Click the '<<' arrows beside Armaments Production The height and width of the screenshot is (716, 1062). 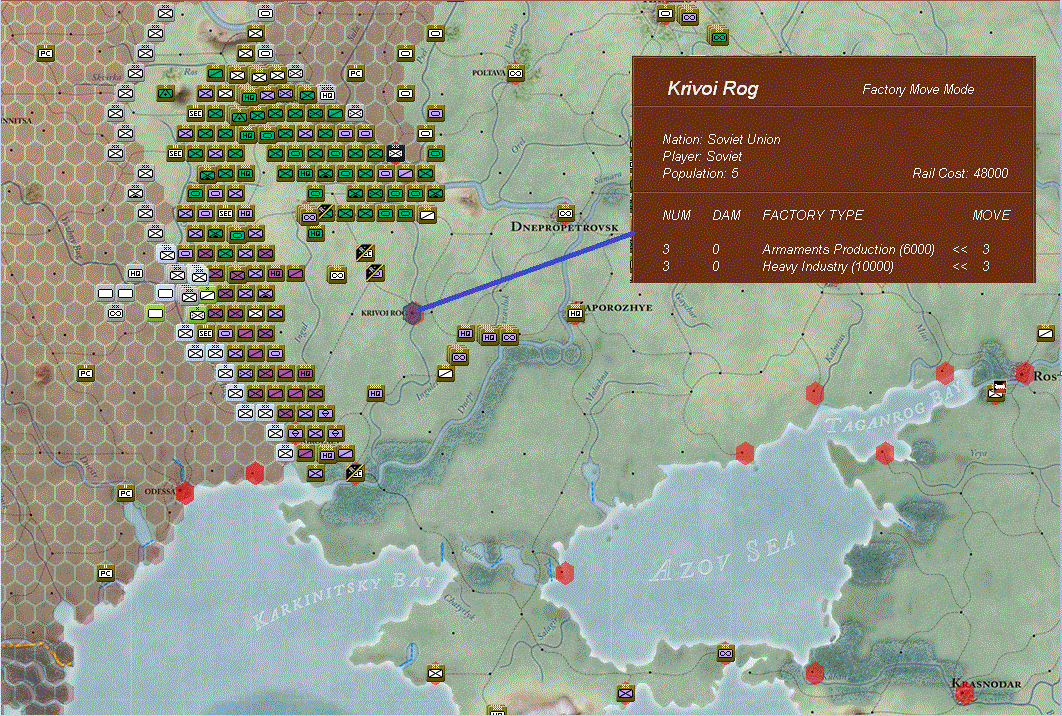coord(960,249)
